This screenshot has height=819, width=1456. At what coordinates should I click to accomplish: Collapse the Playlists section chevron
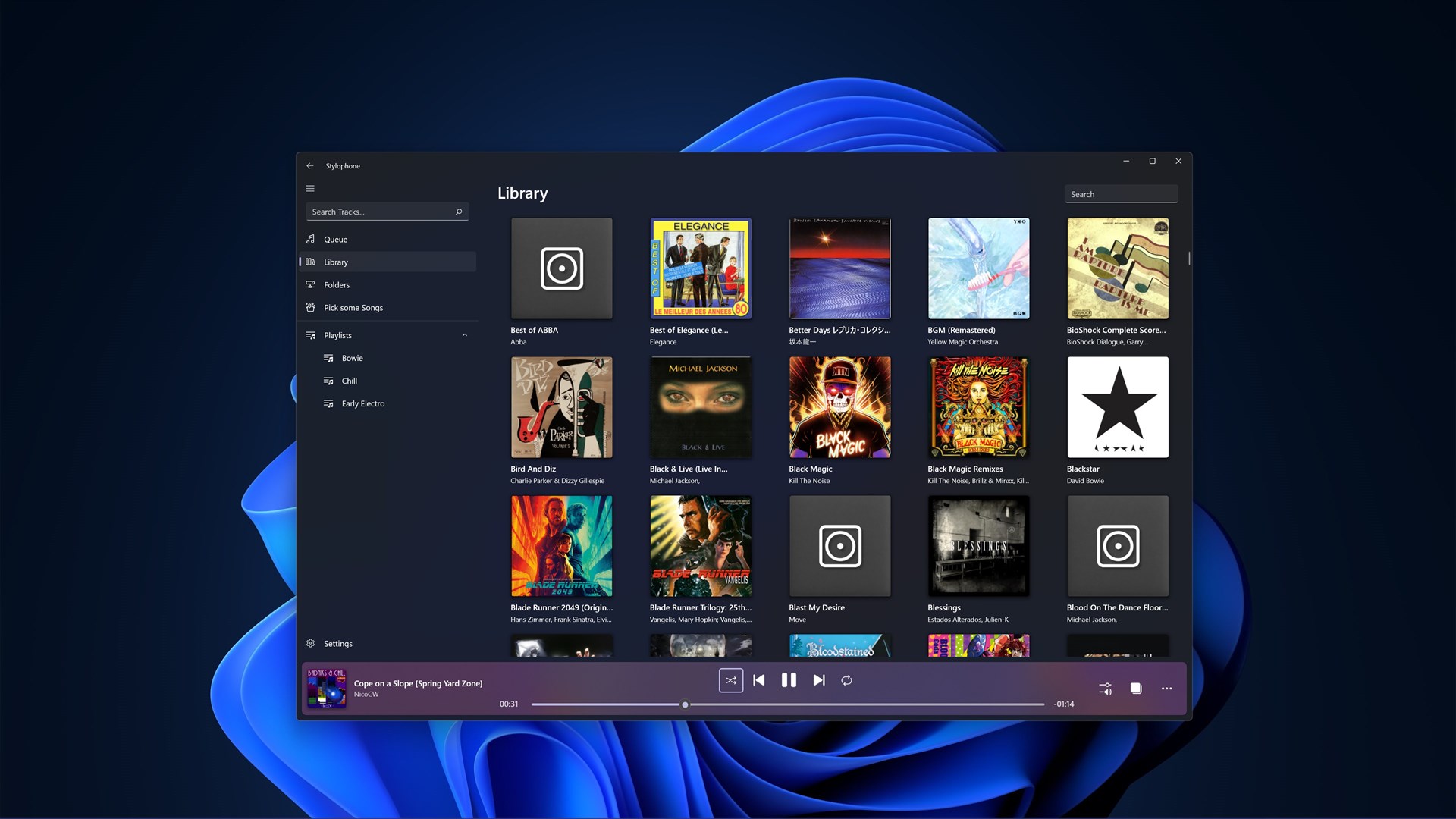click(465, 335)
